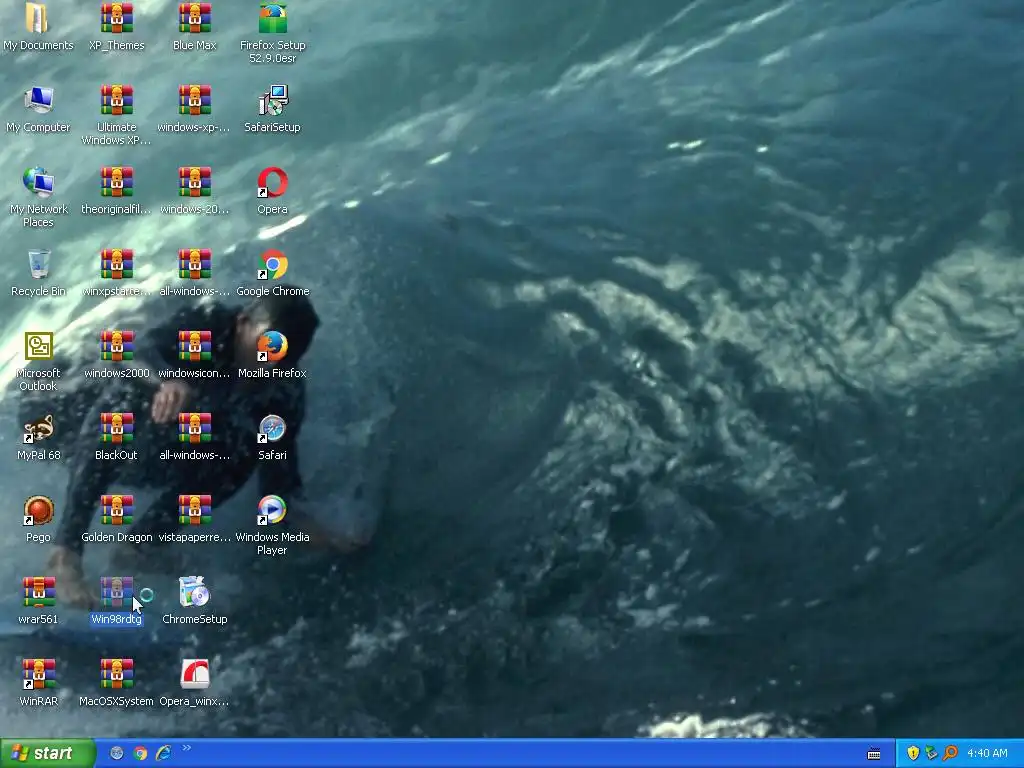This screenshot has height=768, width=1024.
Task: Select the XP_Themes archive icon
Action: 116,18
